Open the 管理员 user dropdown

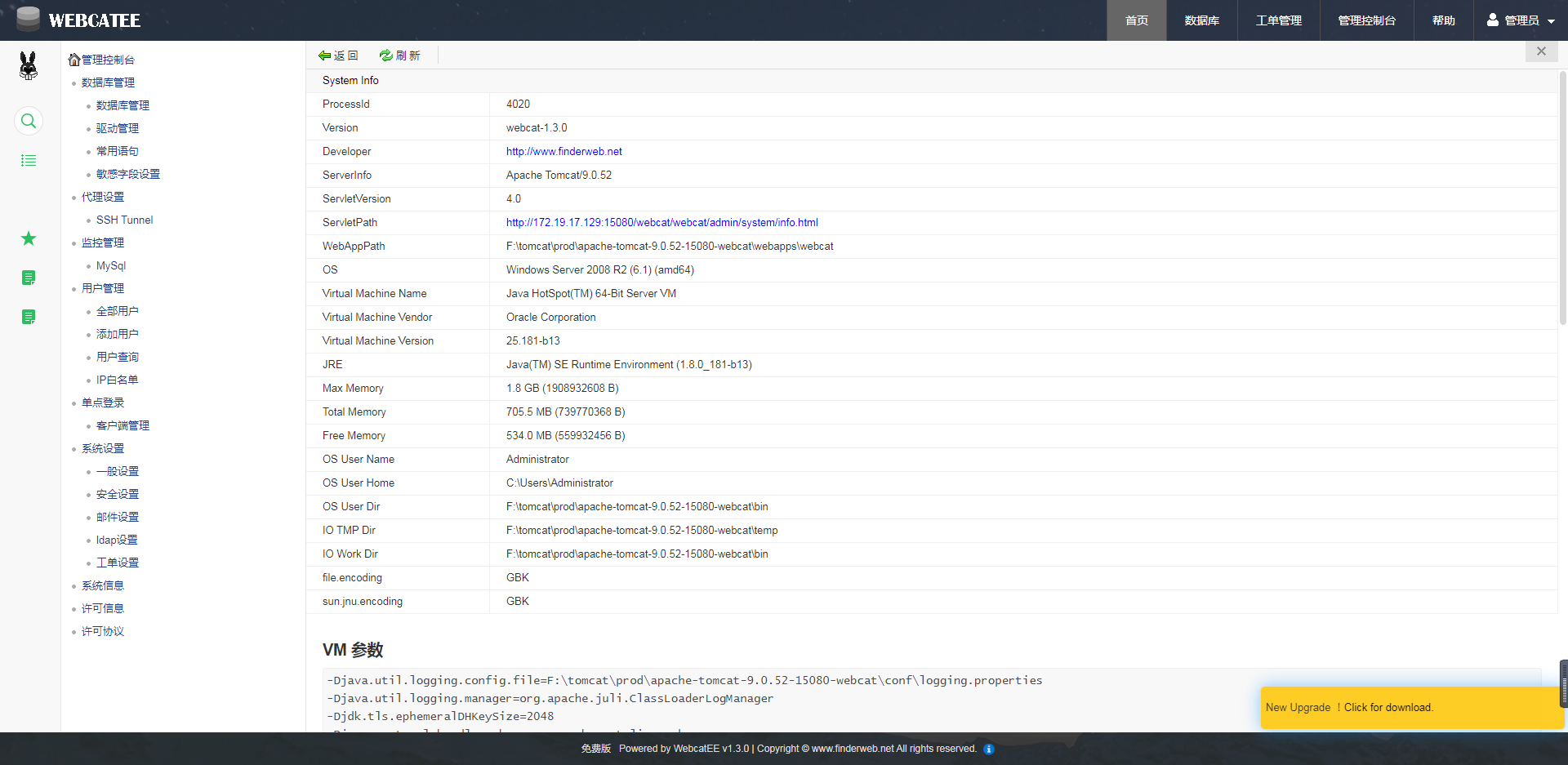pyautogui.click(x=1521, y=20)
